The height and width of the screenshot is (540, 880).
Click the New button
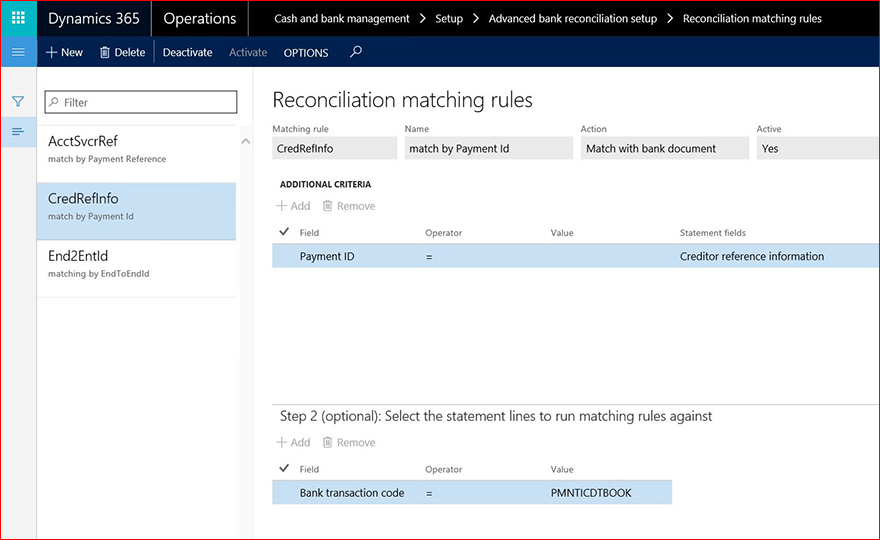pos(65,52)
